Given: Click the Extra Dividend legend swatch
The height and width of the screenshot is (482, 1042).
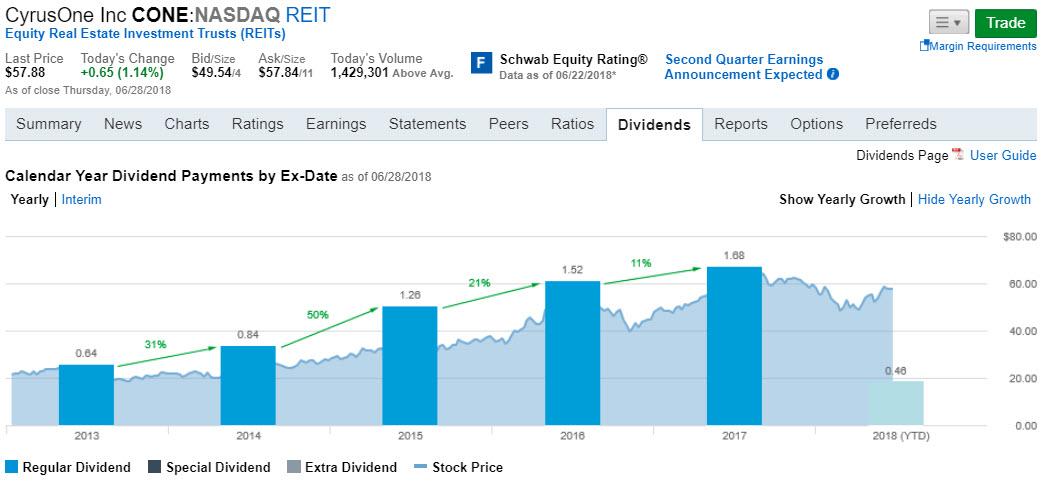Looking at the screenshot, I should [x=294, y=467].
